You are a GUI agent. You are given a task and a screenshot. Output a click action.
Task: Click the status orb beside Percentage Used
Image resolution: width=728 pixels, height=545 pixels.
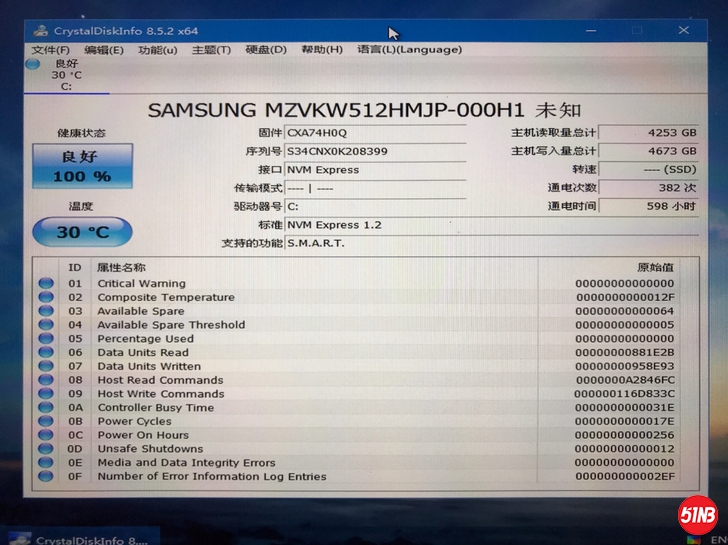tap(46, 339)
